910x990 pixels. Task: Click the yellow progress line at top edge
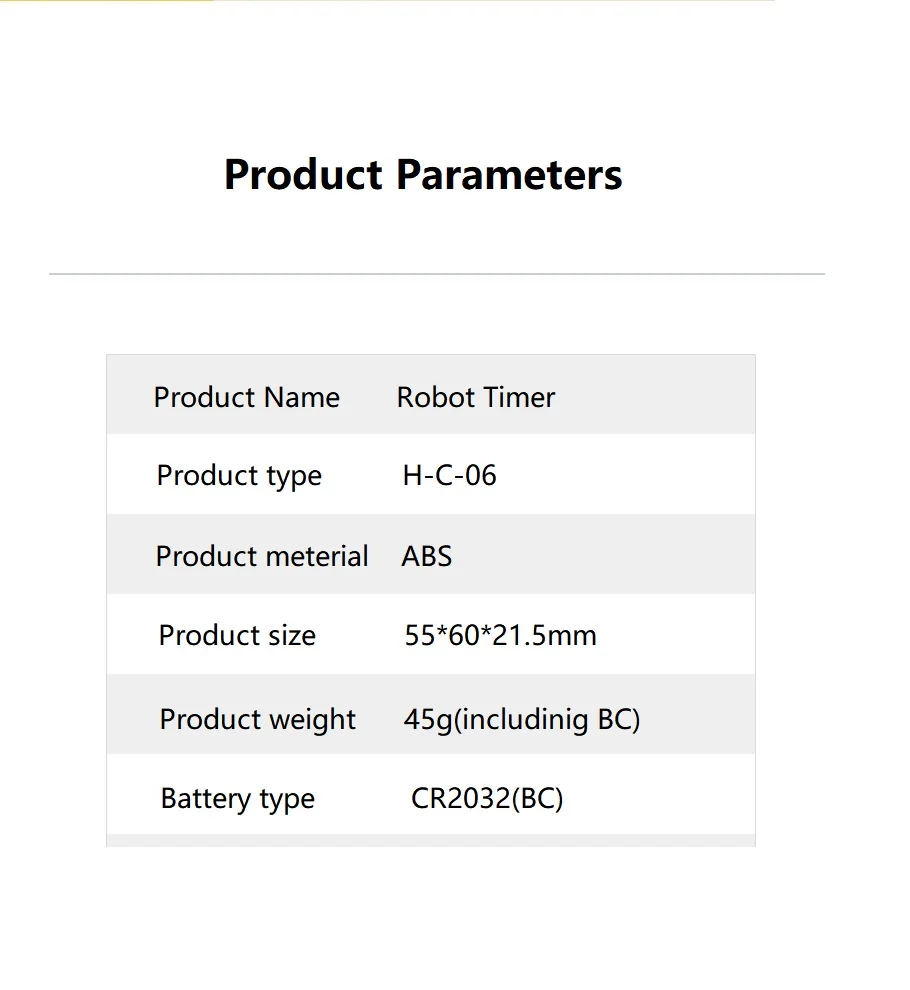click(107, 1)
